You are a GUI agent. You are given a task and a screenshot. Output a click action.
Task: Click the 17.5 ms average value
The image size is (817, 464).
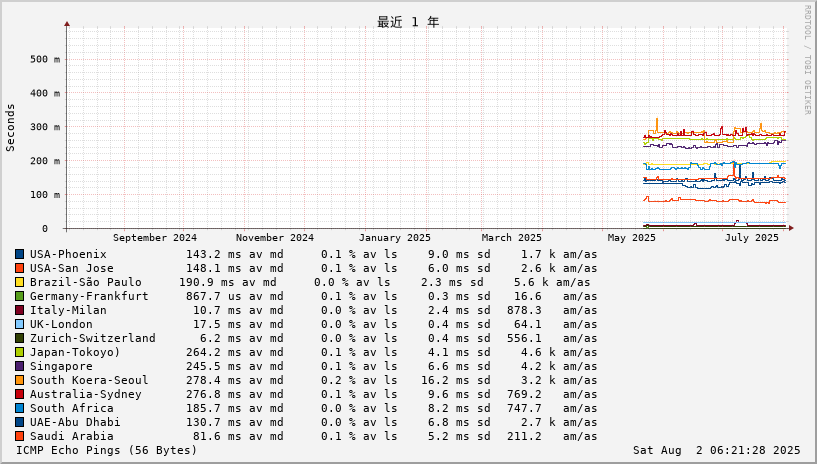[x=217, y=324]
